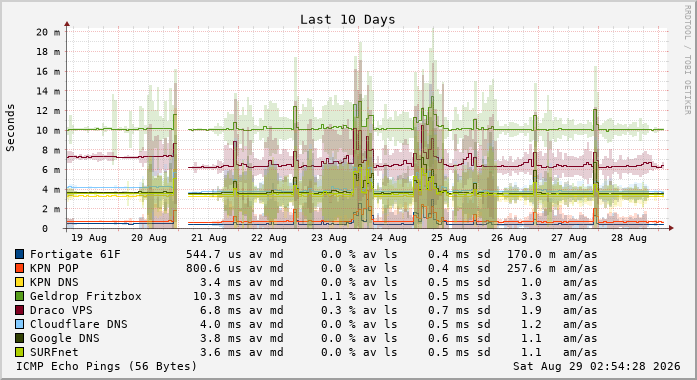Click the '22 Aug' x-axis date label

269,238
